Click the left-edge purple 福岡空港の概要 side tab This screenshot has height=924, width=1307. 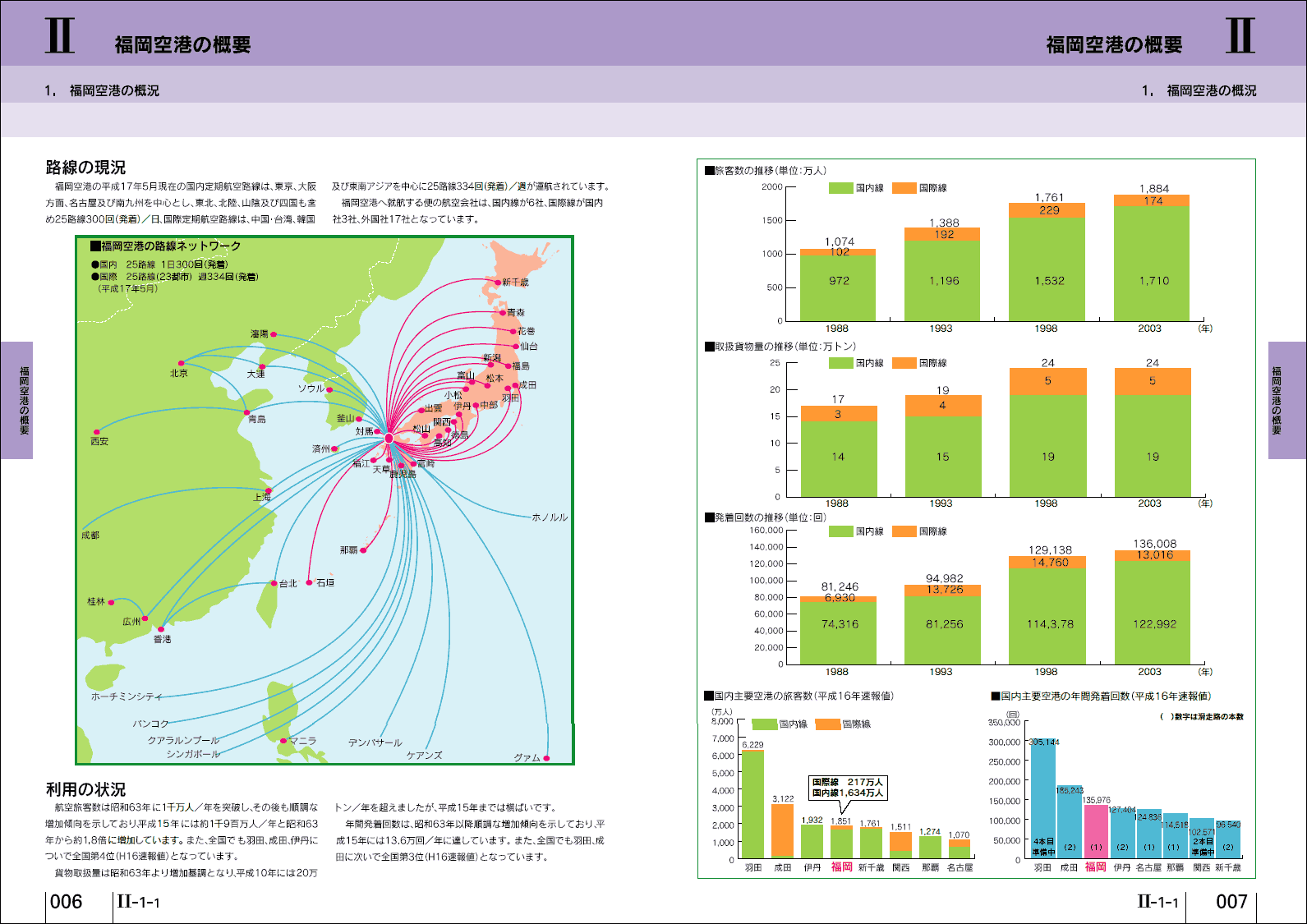[16, 400]
